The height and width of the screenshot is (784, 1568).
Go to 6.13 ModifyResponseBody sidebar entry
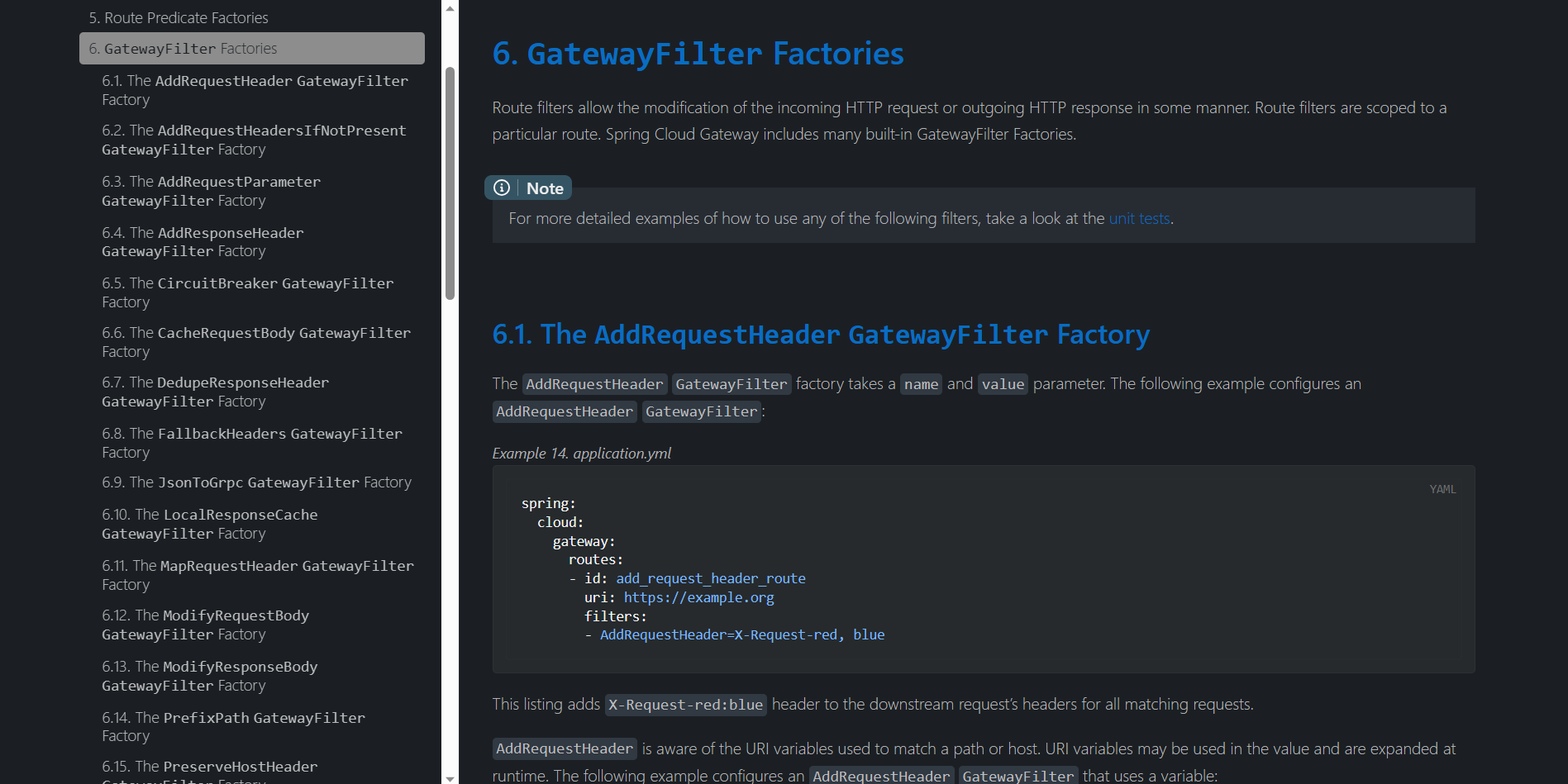(x=210, y=676)
